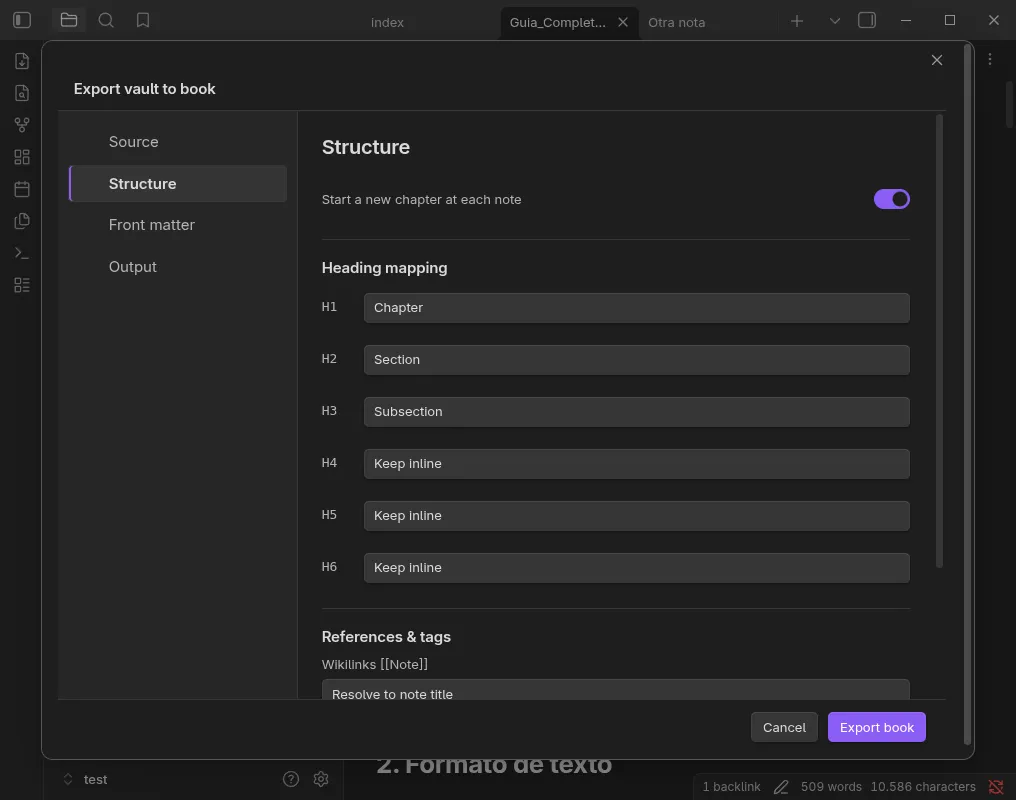Click the Wikilinks [[Note]] label
Image resolution: width=1016 pixels, height=800 pixels.
coord(375,665)
